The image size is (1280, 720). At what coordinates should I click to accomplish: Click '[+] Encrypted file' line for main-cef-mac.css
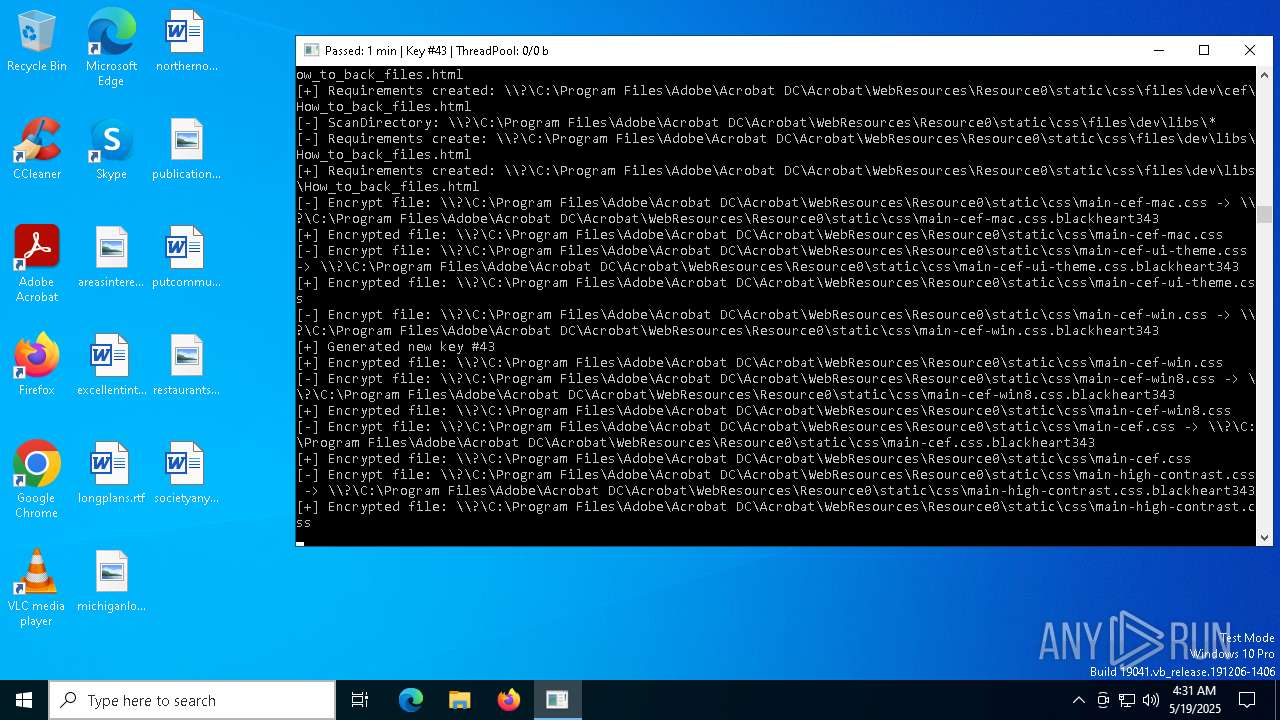click(759, 235)
